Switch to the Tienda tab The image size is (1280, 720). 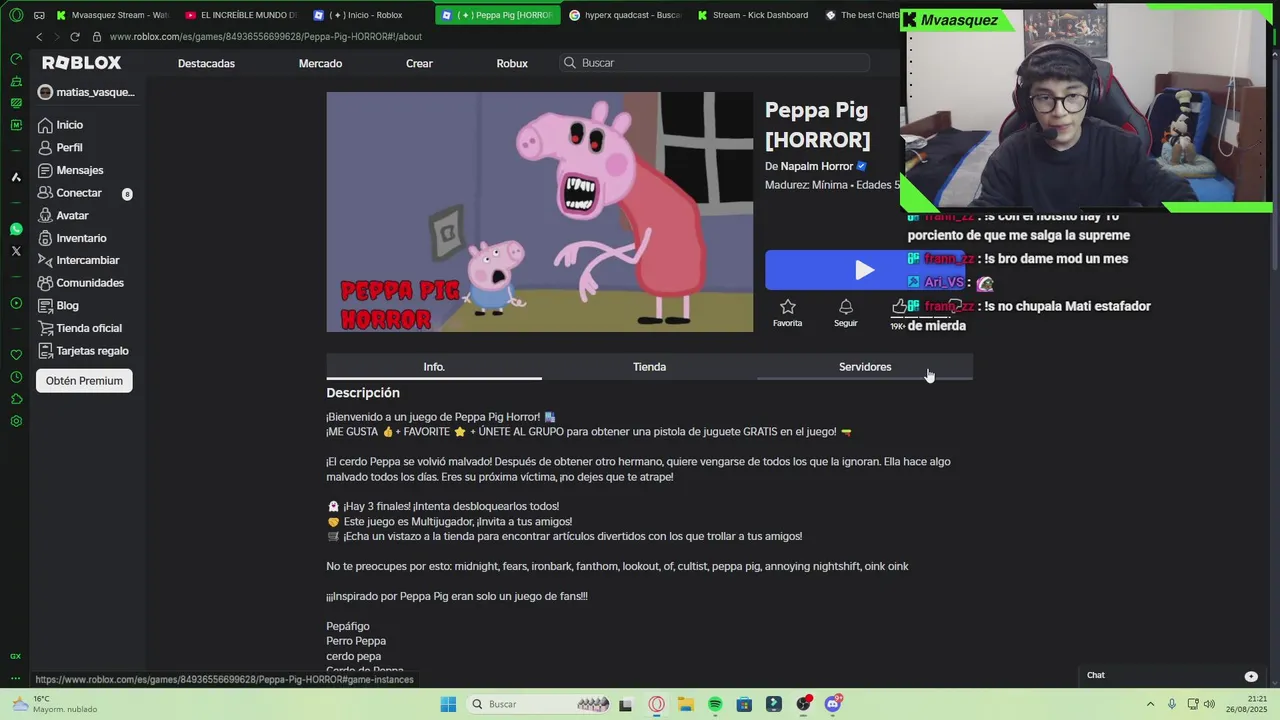[x=649, y=367]
